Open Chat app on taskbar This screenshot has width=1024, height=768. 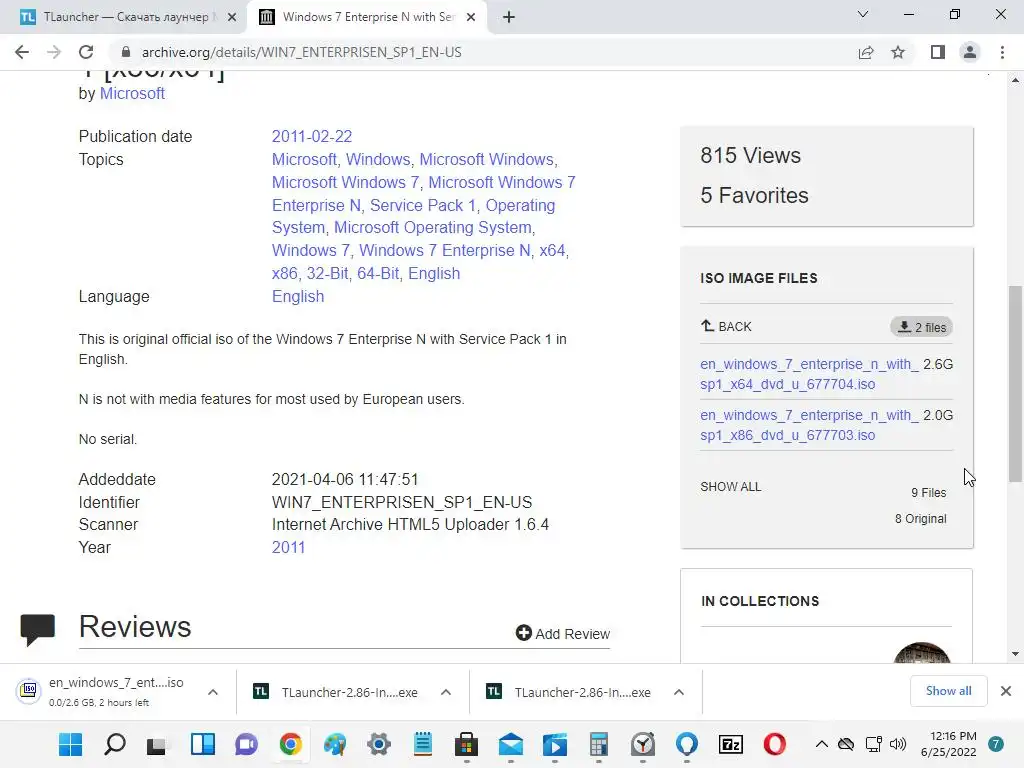pos(247,744)
